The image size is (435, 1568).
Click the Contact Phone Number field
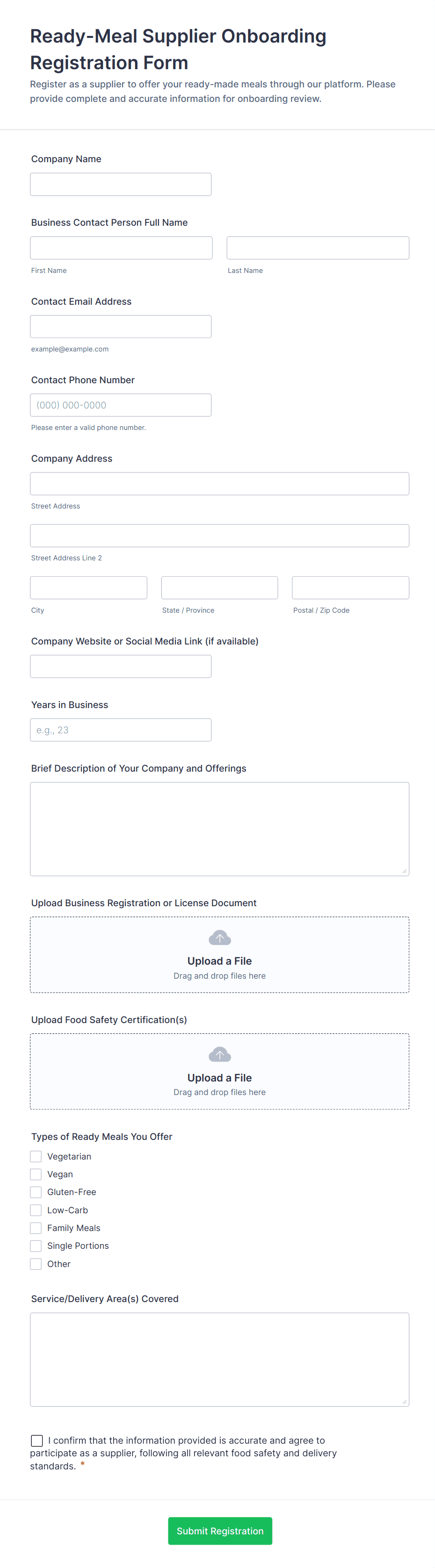120,405
